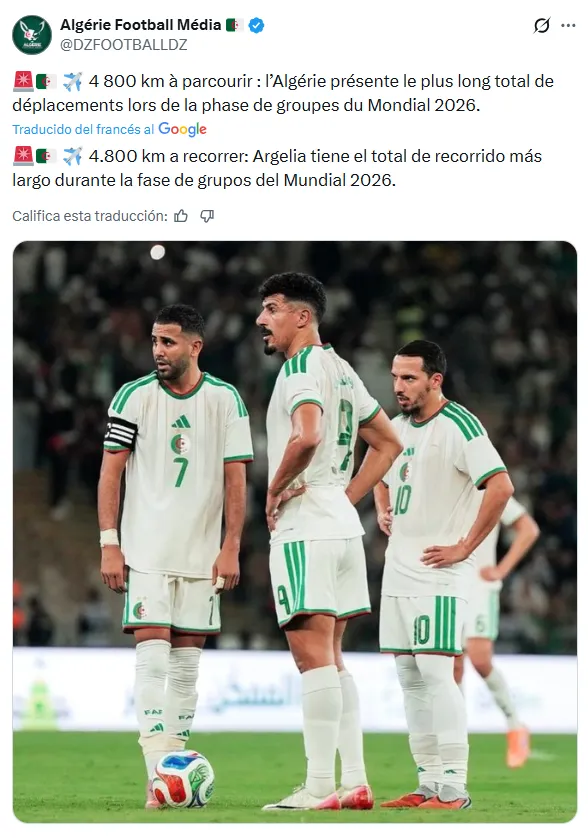Open the Algérie Football Média account name

click(x=141, y=25)
